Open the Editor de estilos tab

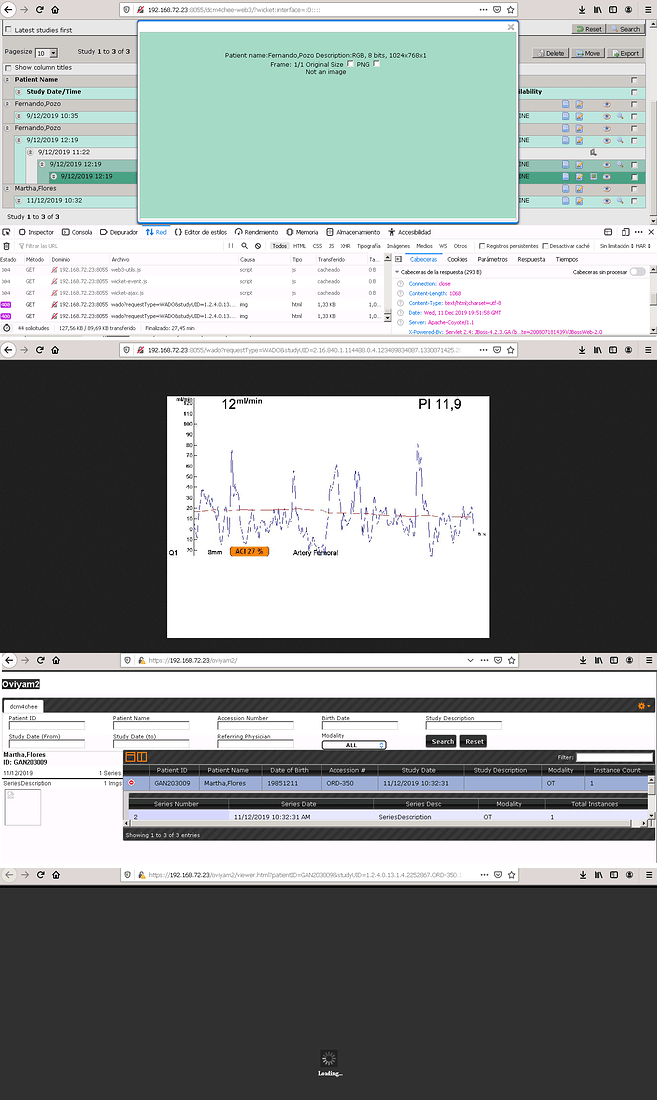[201, 232]
